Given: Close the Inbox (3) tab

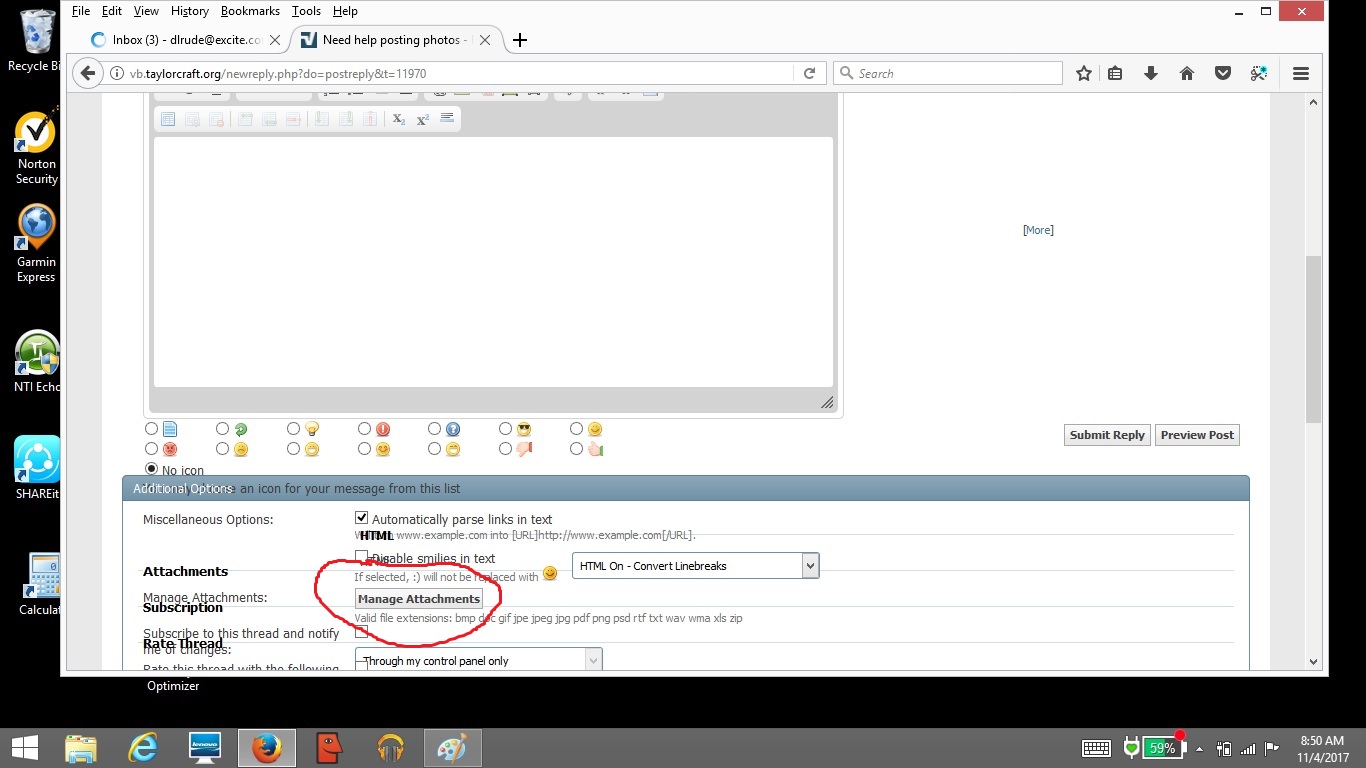Looking at the screenshot, I should click(x=275, y=40).
